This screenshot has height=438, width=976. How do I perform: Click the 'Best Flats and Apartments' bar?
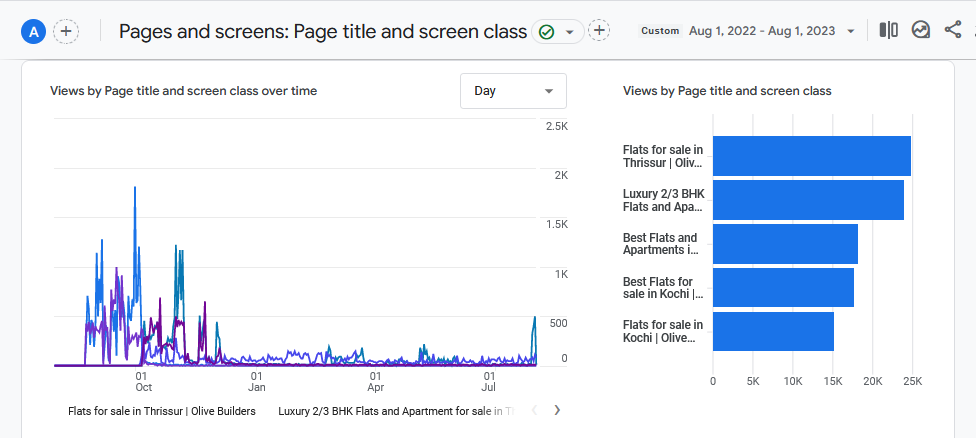point(786,244)
